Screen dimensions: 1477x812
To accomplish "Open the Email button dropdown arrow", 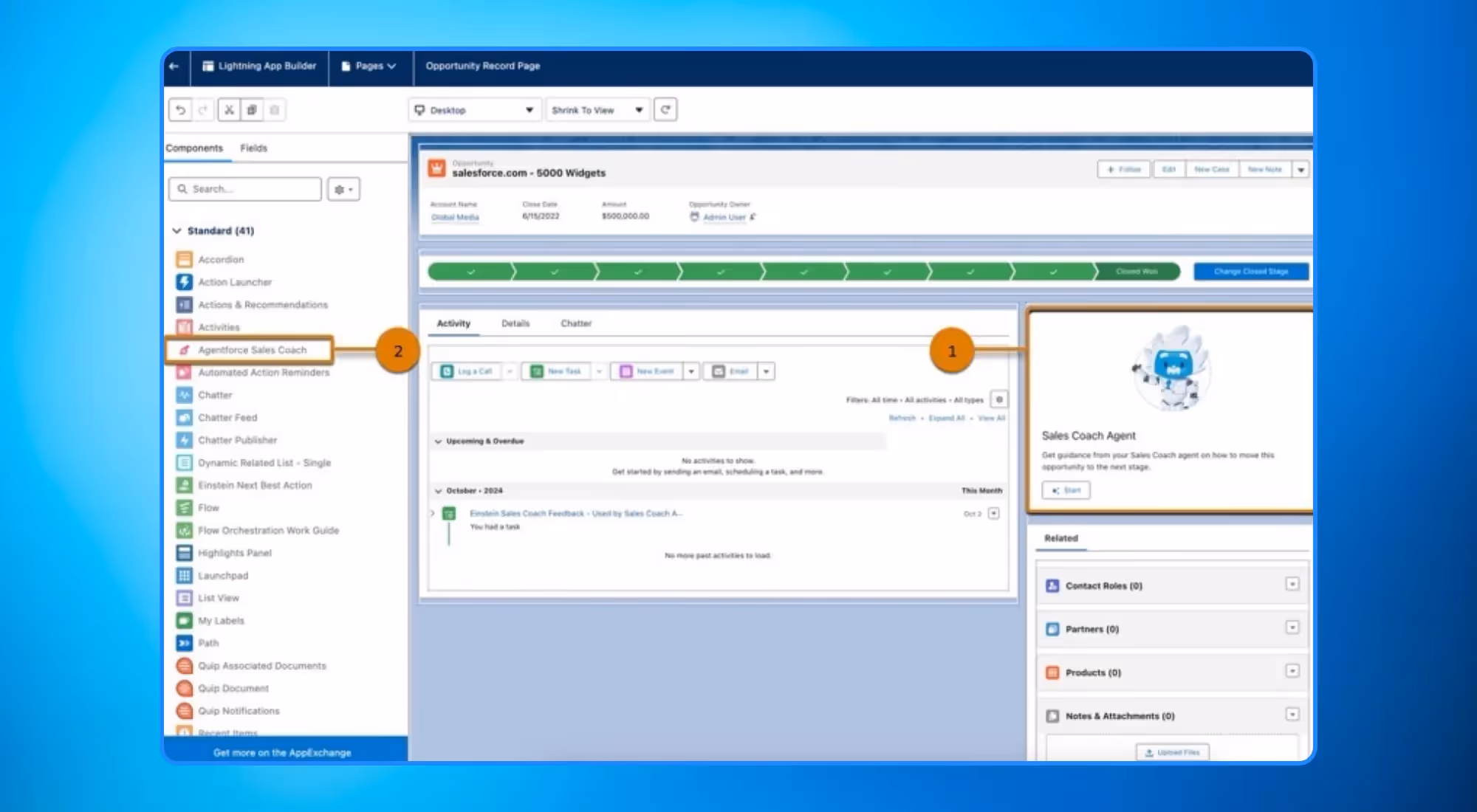I will 766,371.
